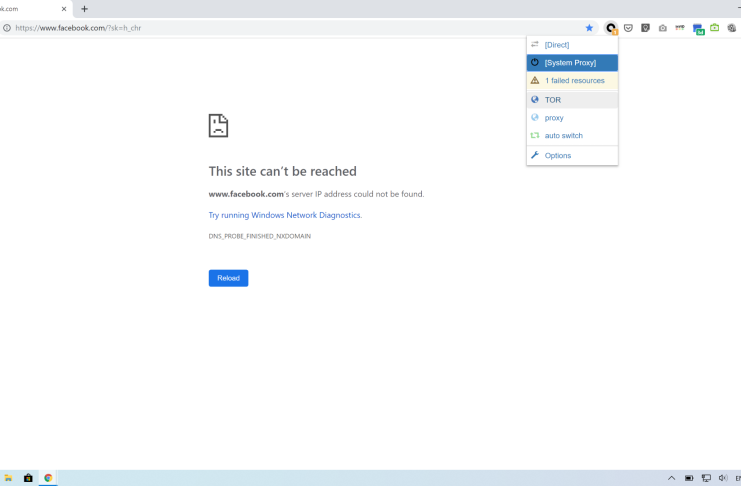Viewport: 741px width, 486px height.
Task: Open the 1 failed resources notice
Action: point(572,80)
